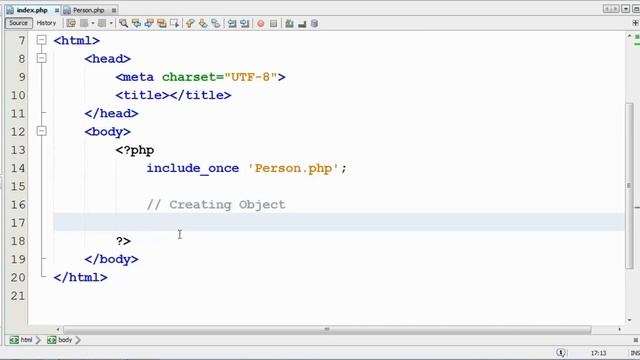Open the Forward navigation dropdown arrow
Viewport: 640px width, 360px height.
(x=111, y=23)
